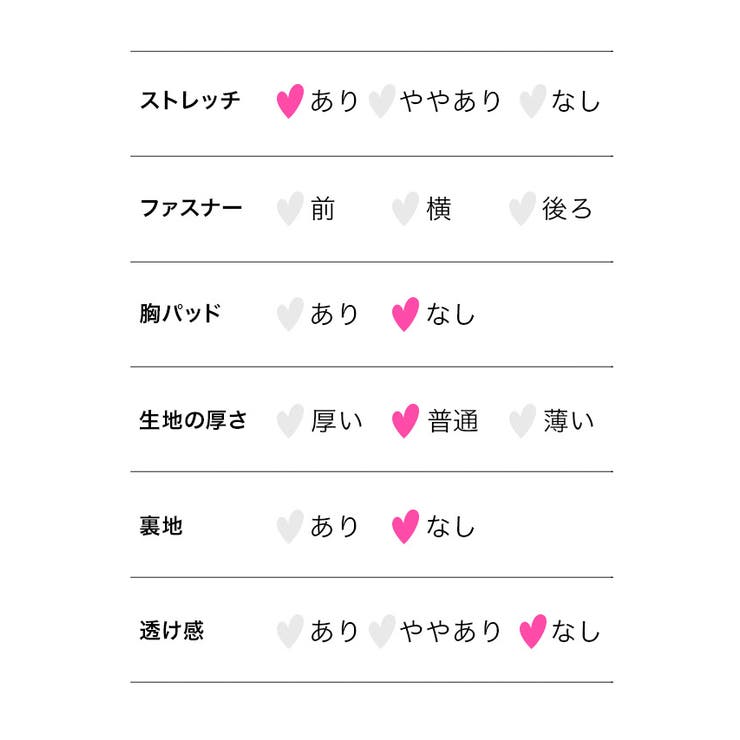Click the pink heart beside ストレッチ あり
Image resolution: width=740 pixels, height=740 pixels.
(x=289, y=101)
